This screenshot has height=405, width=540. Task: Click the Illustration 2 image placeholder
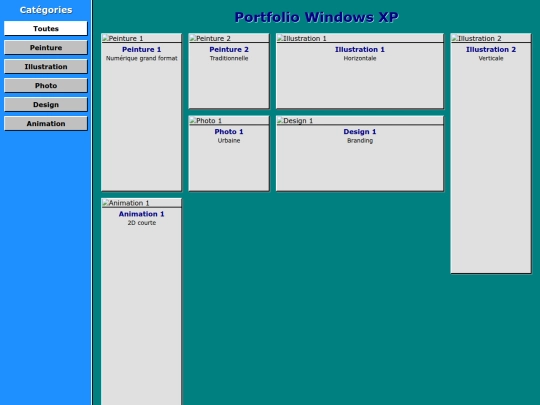pyautogui.click(x=491, y=38)
